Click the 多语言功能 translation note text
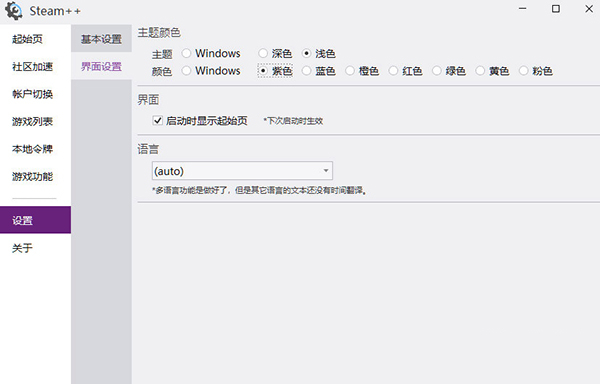This screenshot has height=384, width=600. 259,190
